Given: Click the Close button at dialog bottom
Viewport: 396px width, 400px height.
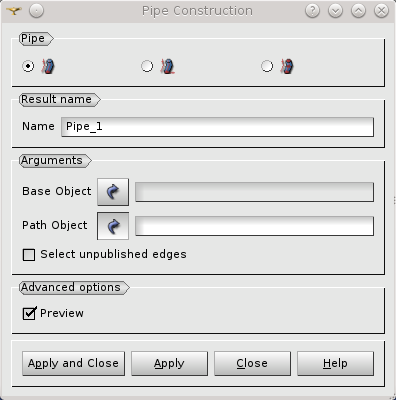Looking at the screenshot, I should point(252,363).
